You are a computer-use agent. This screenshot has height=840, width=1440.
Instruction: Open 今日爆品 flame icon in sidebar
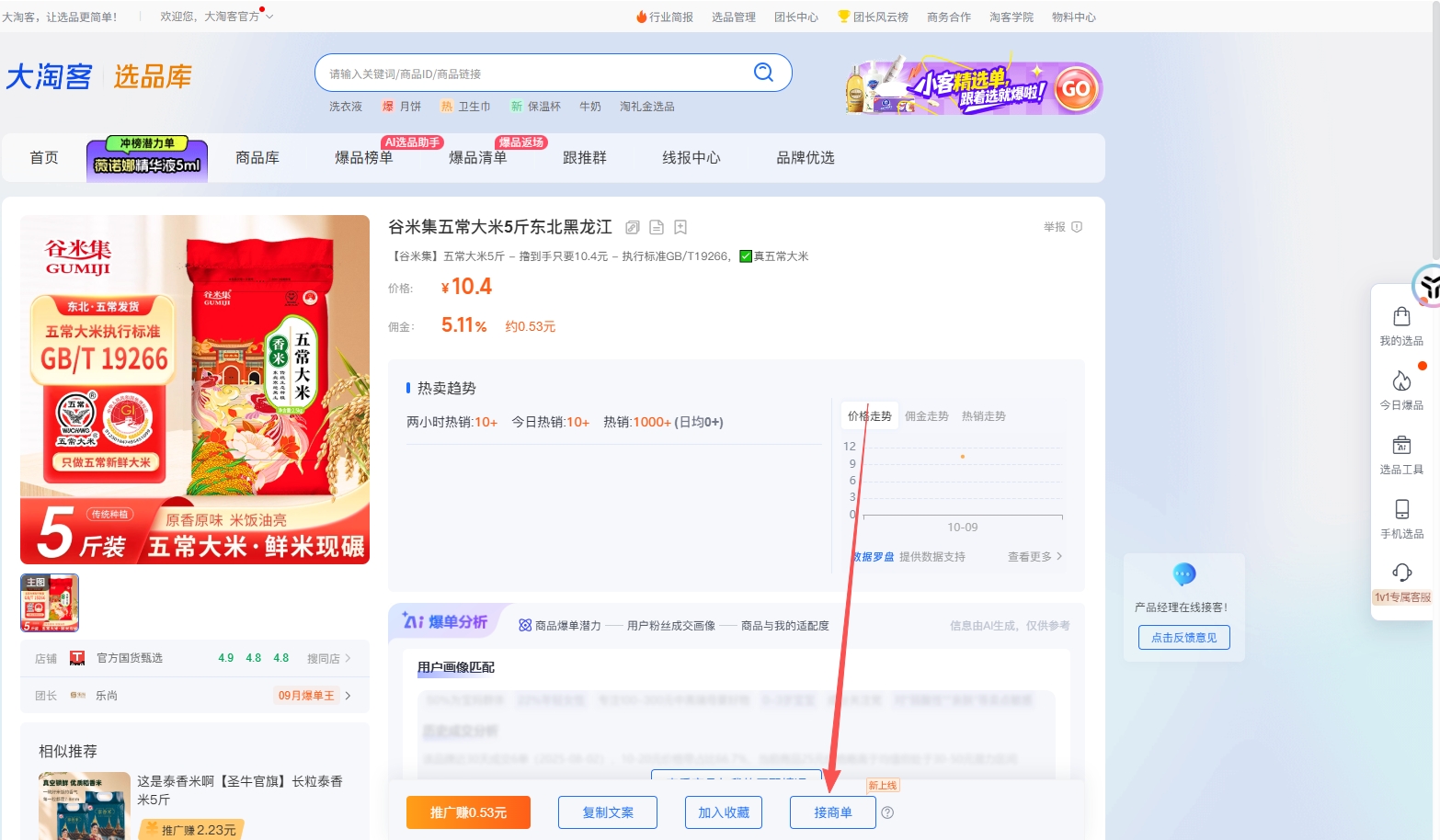click(x=1401, y=381)
